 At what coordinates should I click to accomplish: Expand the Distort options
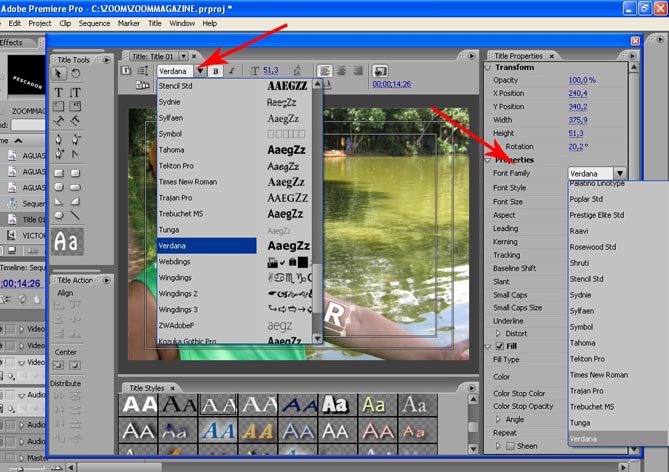(x=500, y=333)
